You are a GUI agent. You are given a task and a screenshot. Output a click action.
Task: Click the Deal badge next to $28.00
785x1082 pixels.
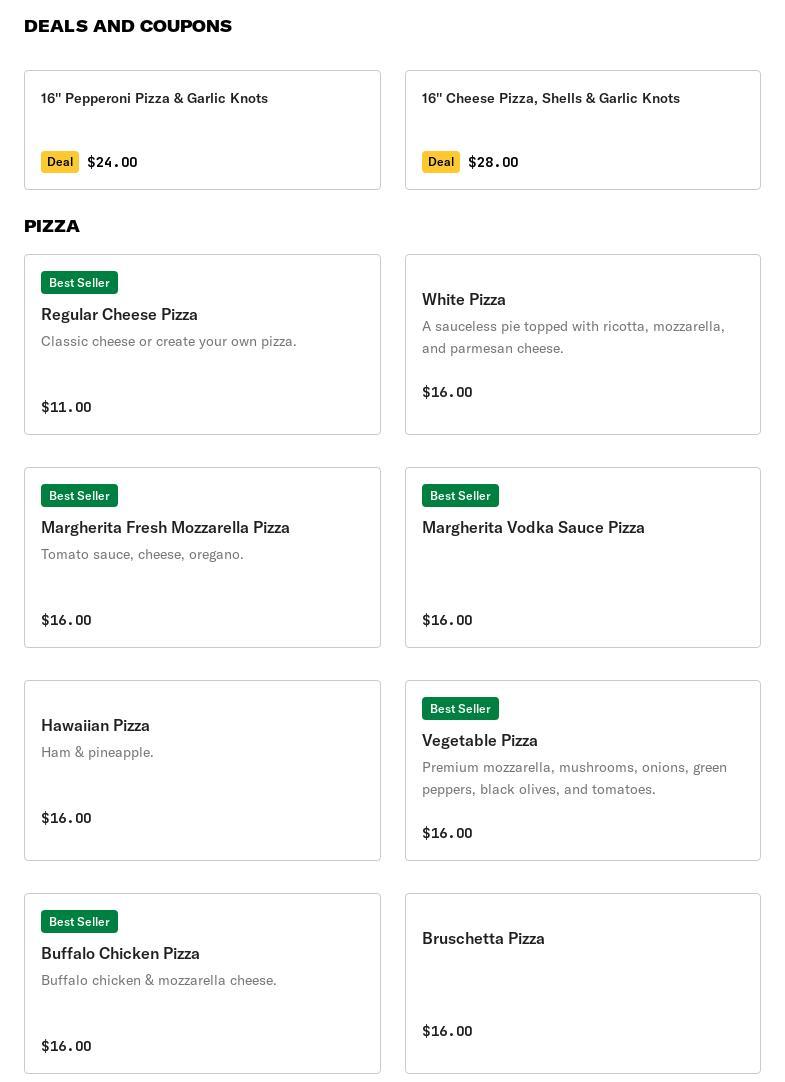441,162
